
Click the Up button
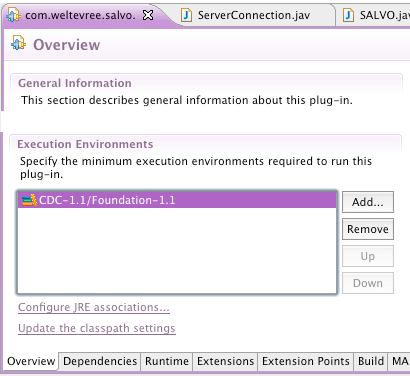pos(368,256)
